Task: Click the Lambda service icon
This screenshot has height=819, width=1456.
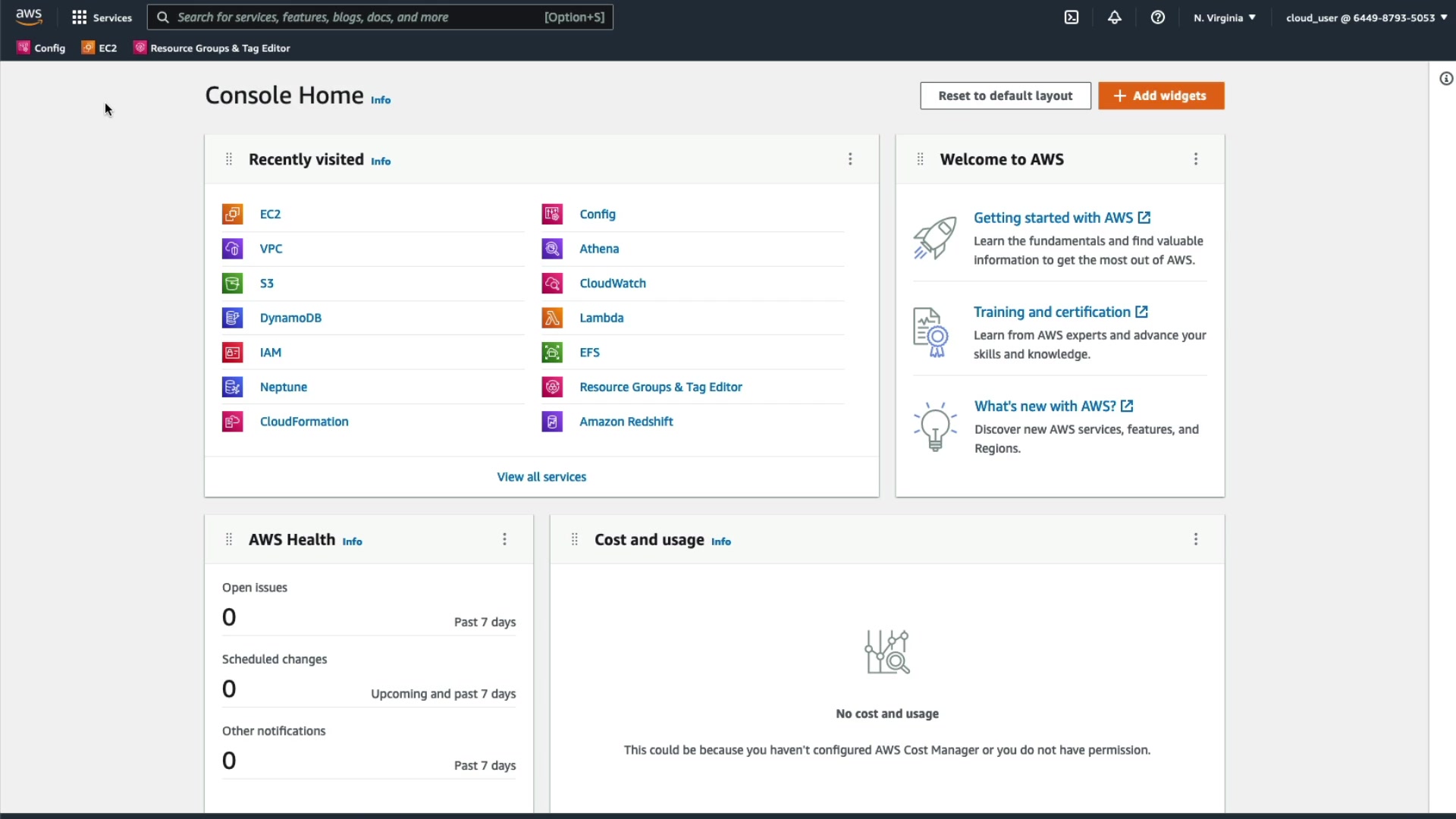Action: [552, 318]
